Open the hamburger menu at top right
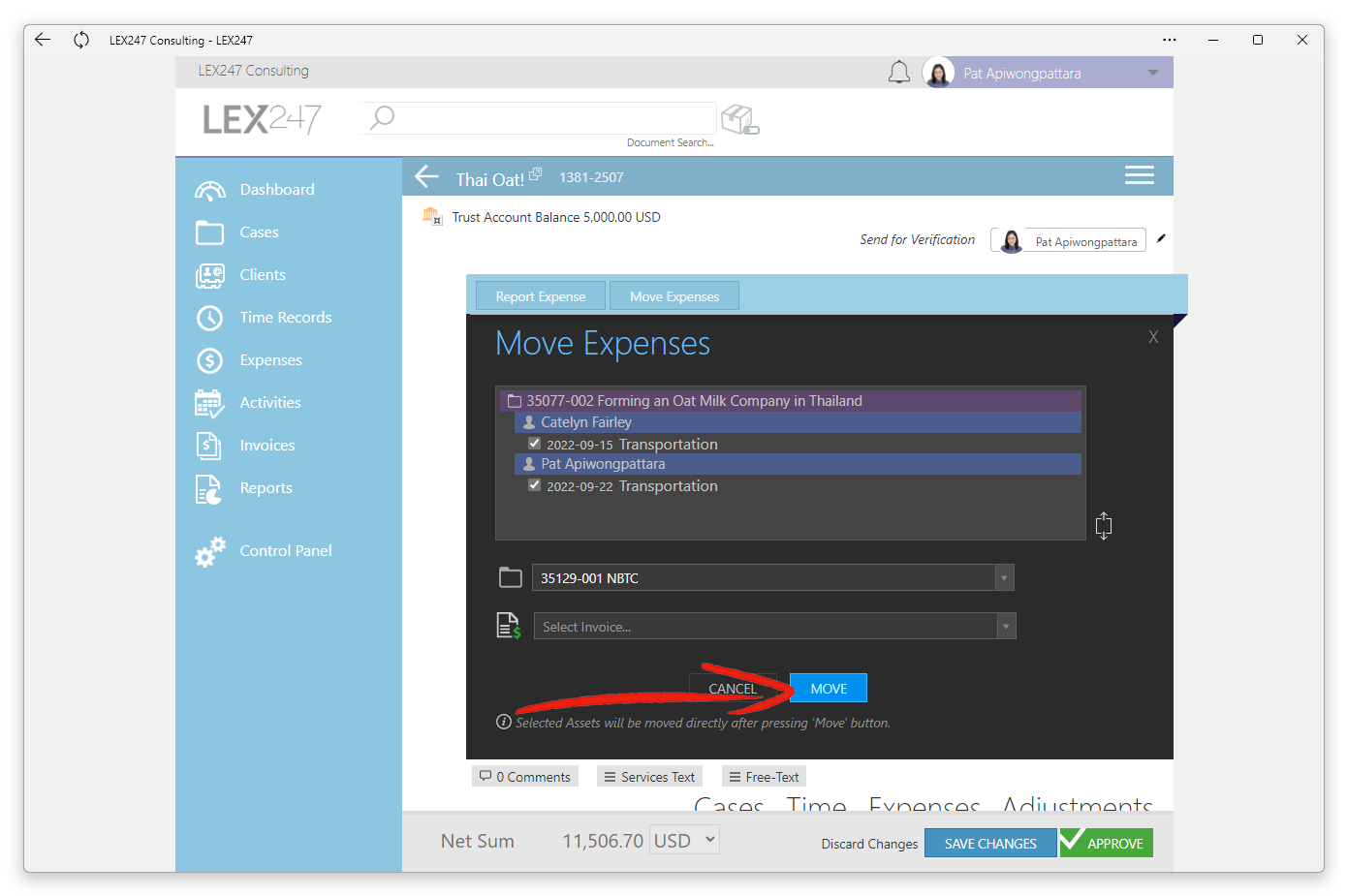 (x=1139, y=174)
